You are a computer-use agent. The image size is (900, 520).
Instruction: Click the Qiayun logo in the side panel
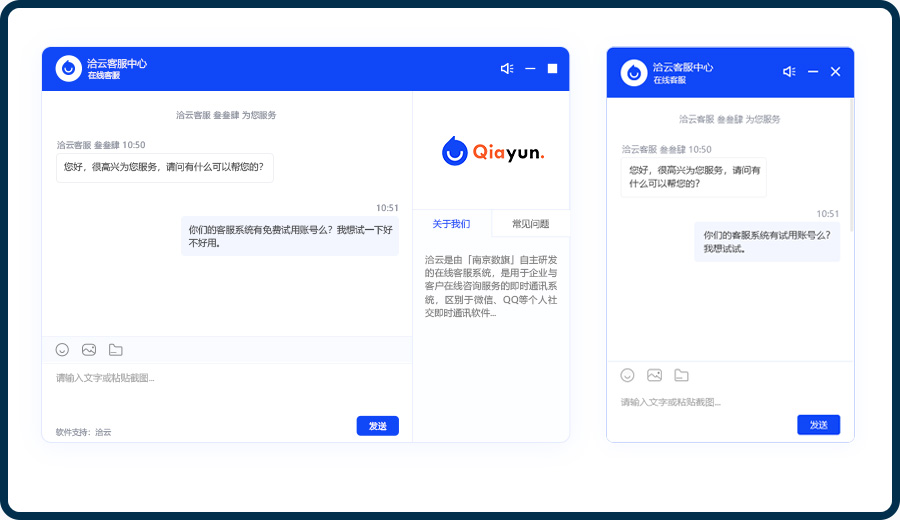coord(491,152)
